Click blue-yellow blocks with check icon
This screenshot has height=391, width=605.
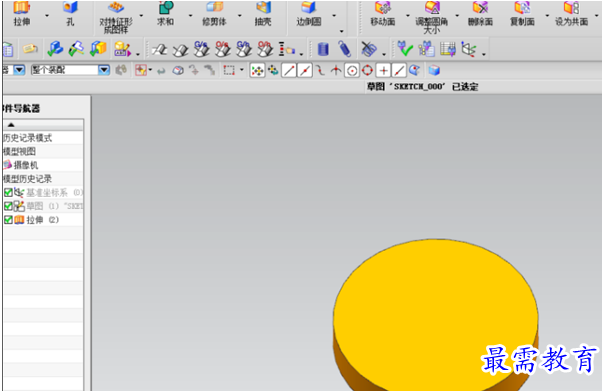point(98,49)
